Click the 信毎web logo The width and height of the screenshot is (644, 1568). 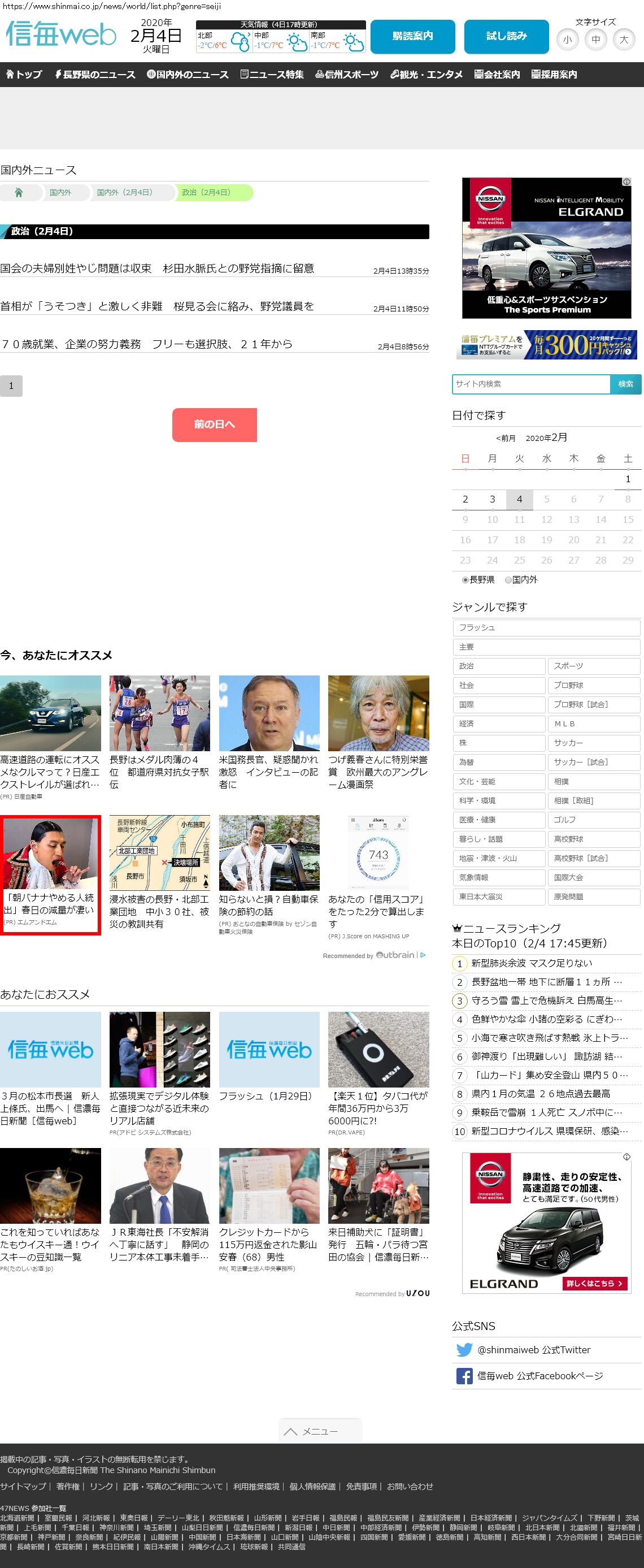tap(61, 34)
